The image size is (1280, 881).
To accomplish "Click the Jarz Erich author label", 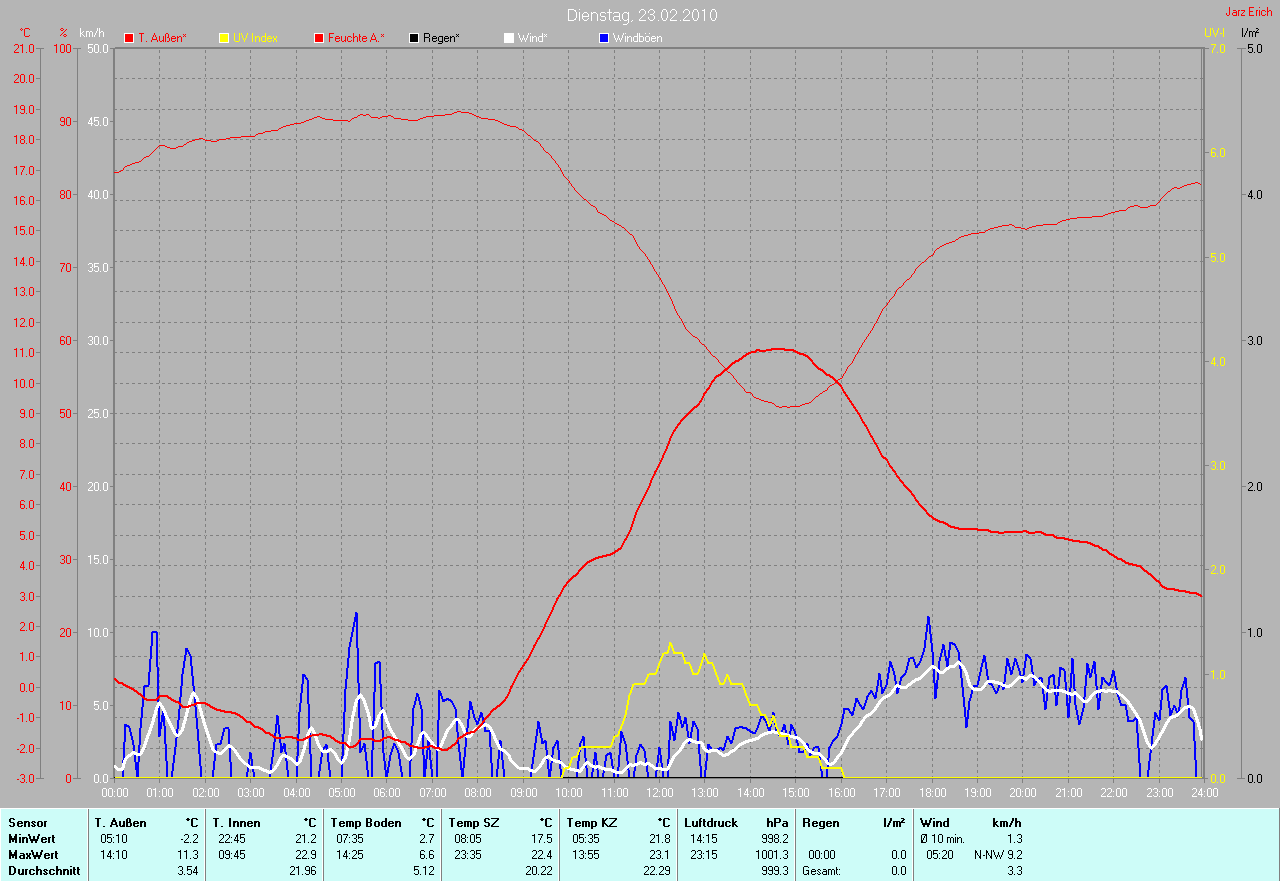I will [1248, 12].
